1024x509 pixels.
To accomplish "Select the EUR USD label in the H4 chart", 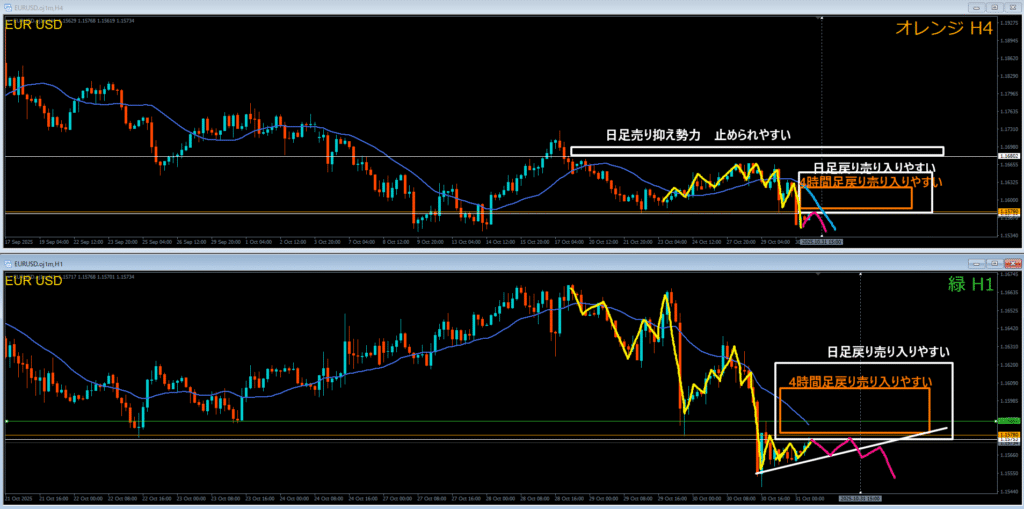I will point(34,25).
